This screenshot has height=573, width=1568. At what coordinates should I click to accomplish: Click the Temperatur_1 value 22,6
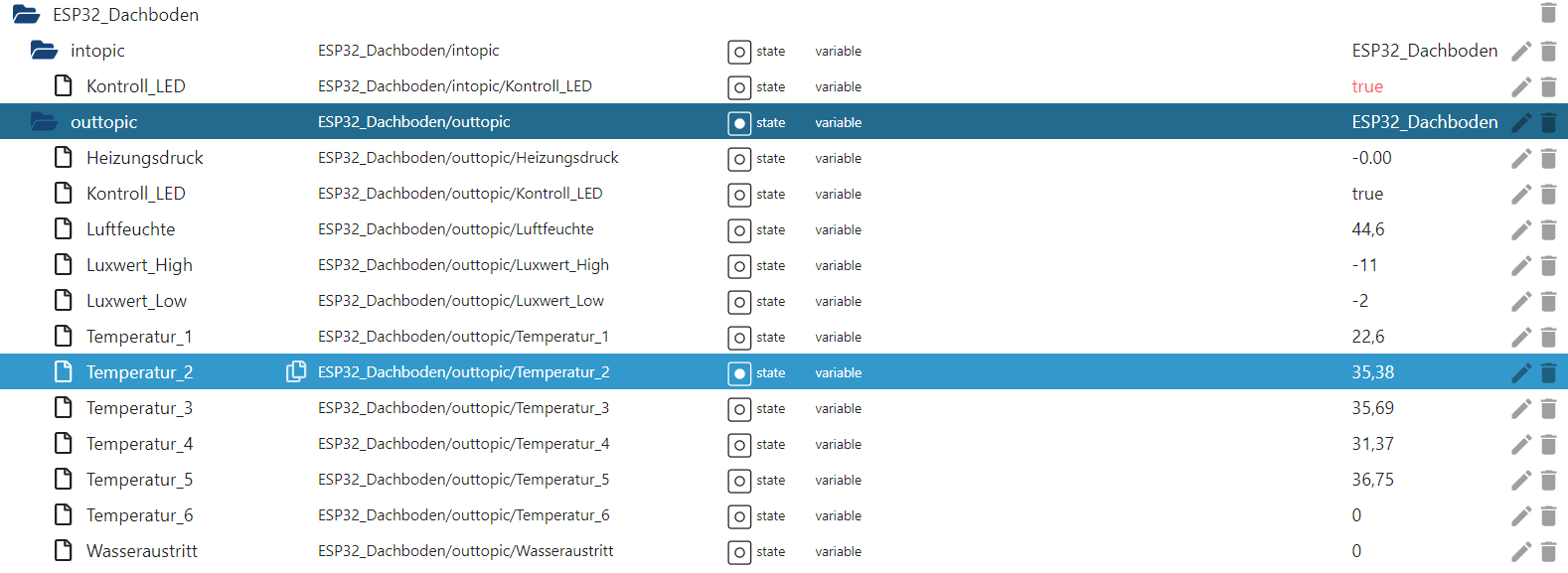point(1368,337)
